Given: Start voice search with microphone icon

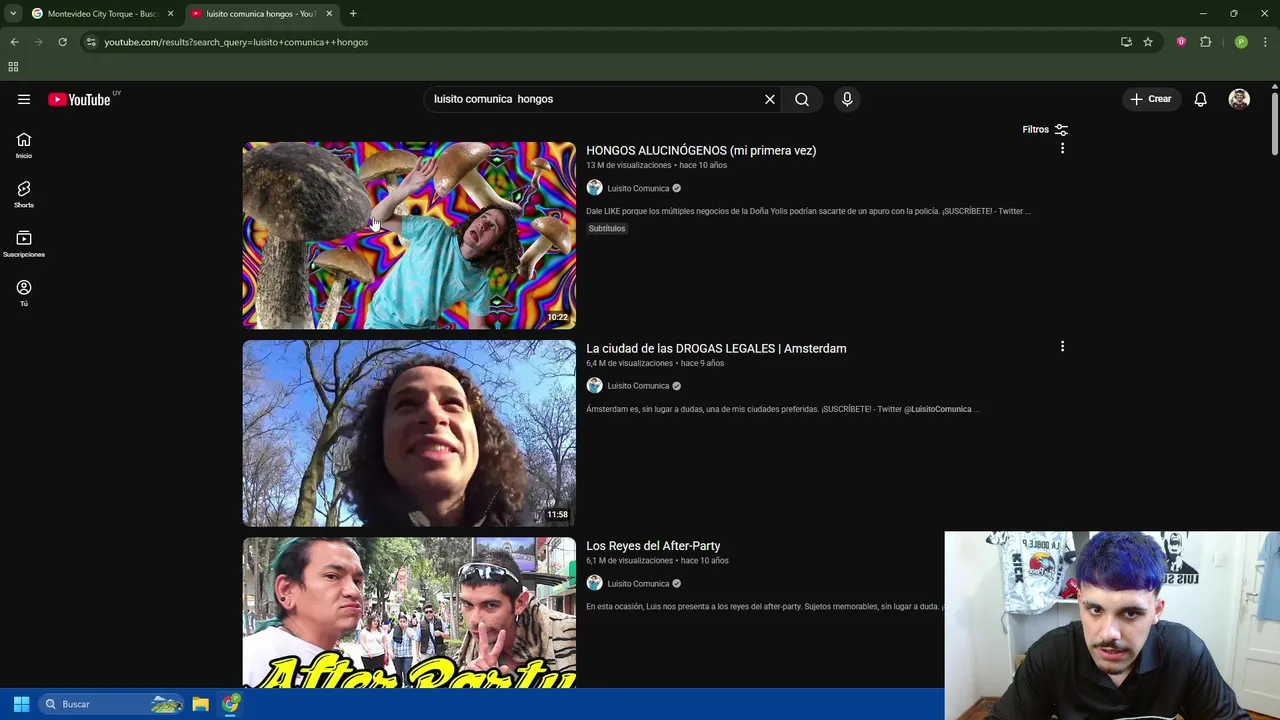Looking at the screenshot, I should pyautogui.click(x=847, y=99).
